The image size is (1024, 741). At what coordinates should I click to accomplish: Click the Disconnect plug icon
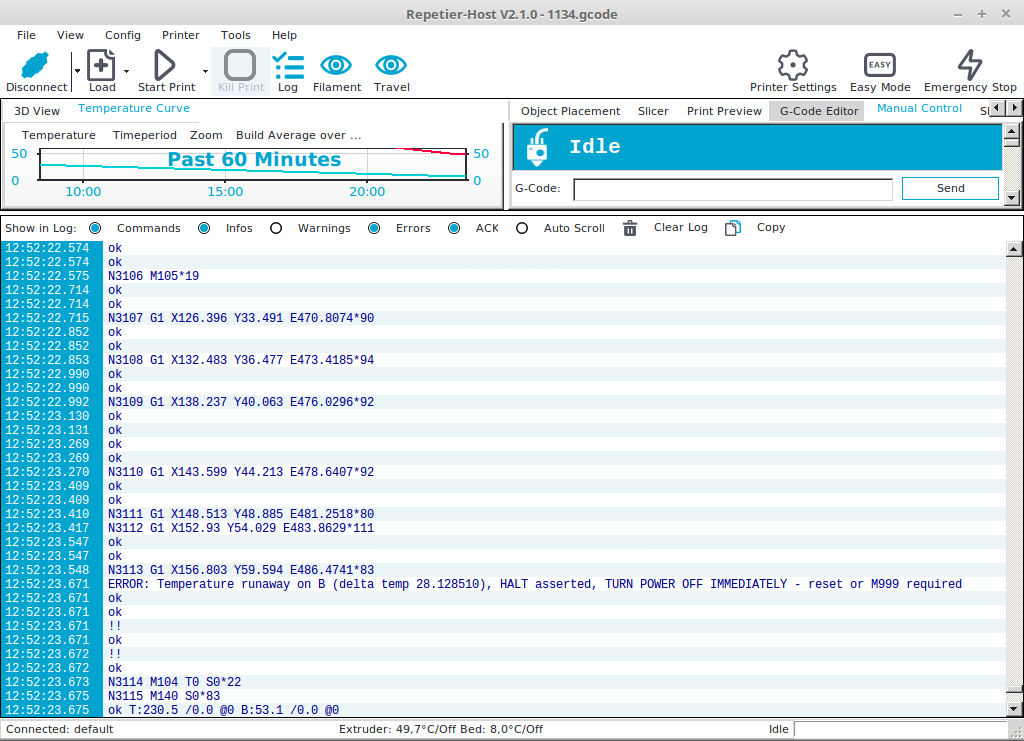pos(35,65)
